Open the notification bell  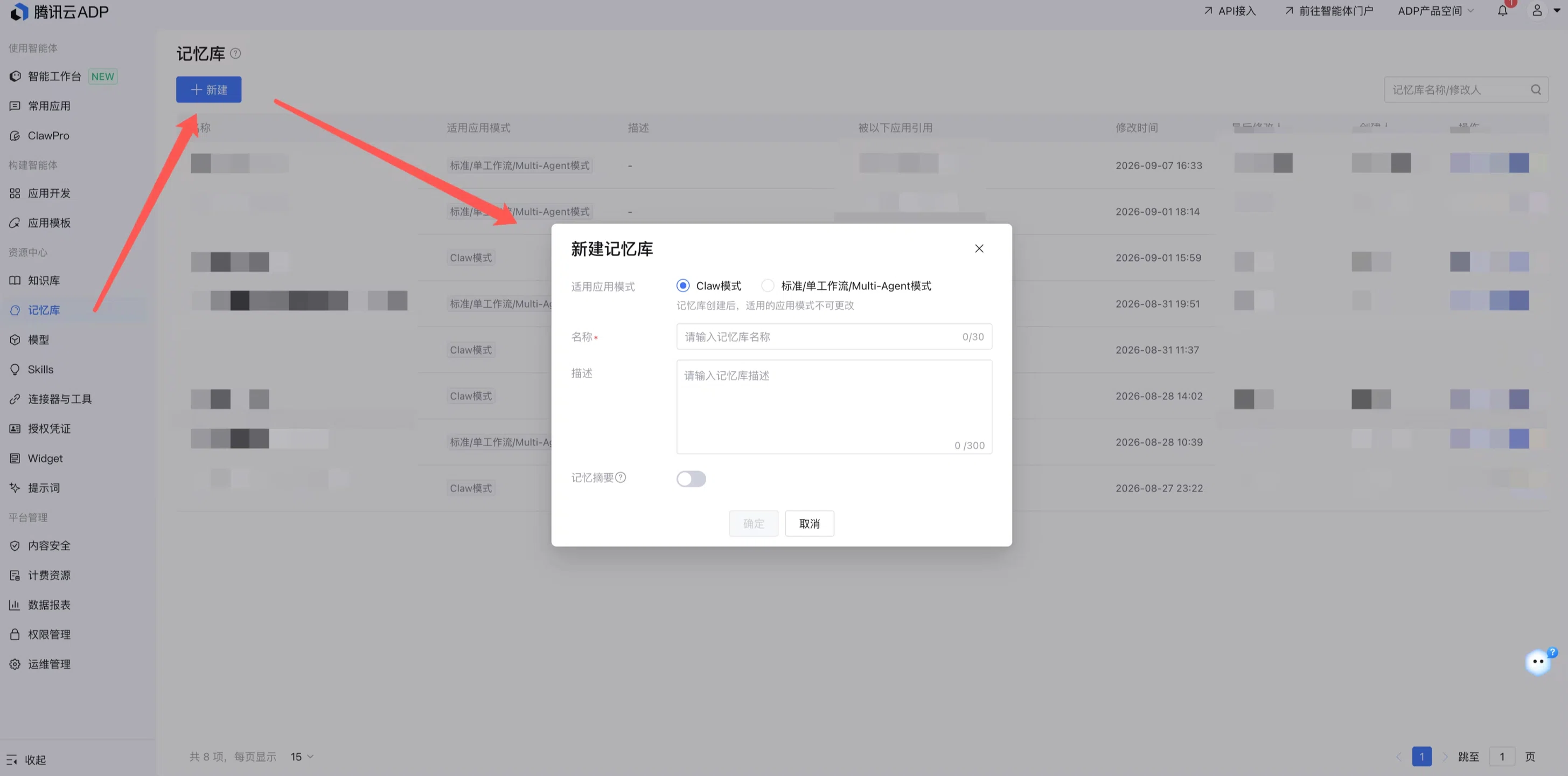1503,10
